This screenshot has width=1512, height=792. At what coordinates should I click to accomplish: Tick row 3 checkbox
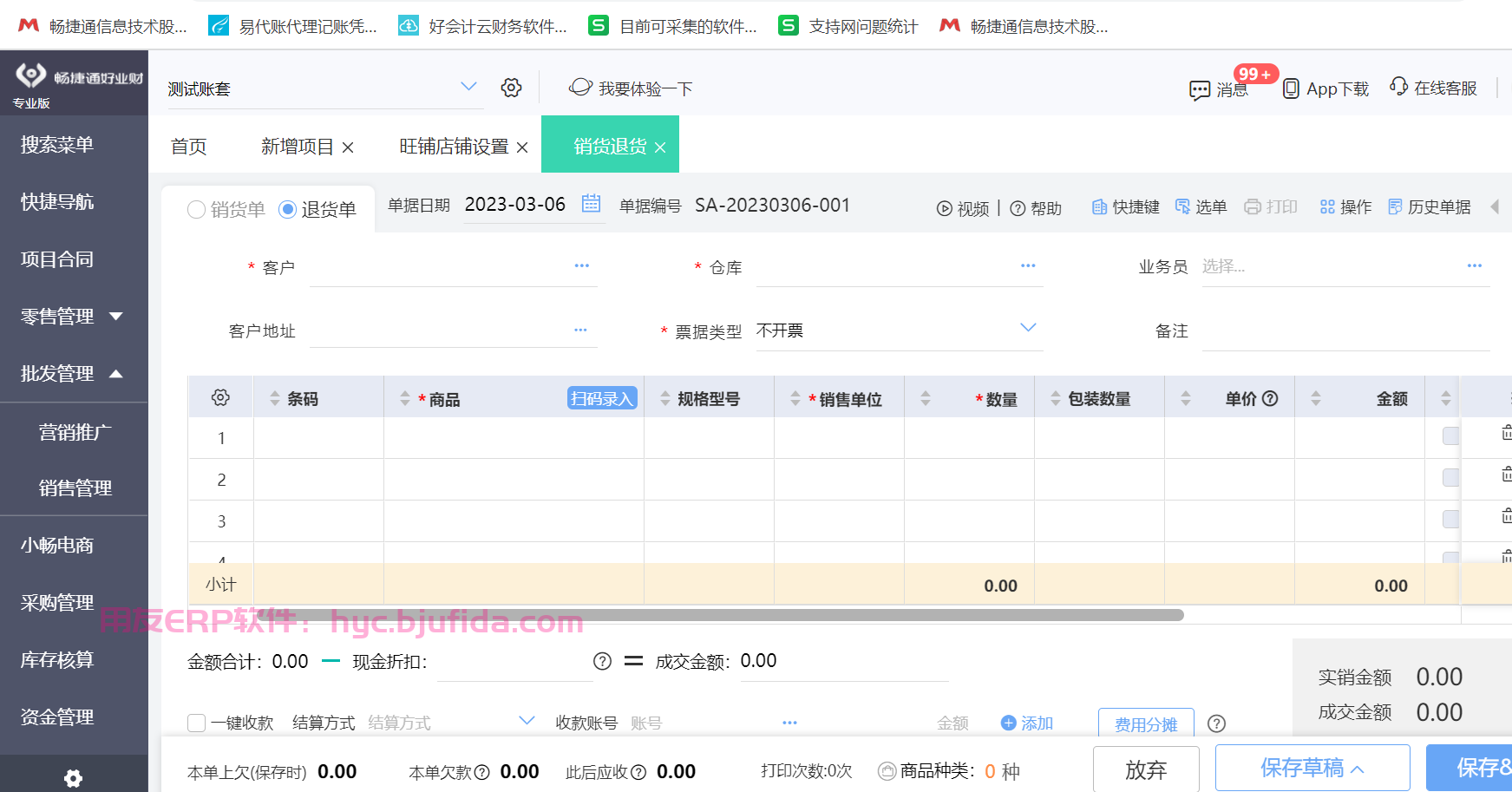pos(1450,519)
